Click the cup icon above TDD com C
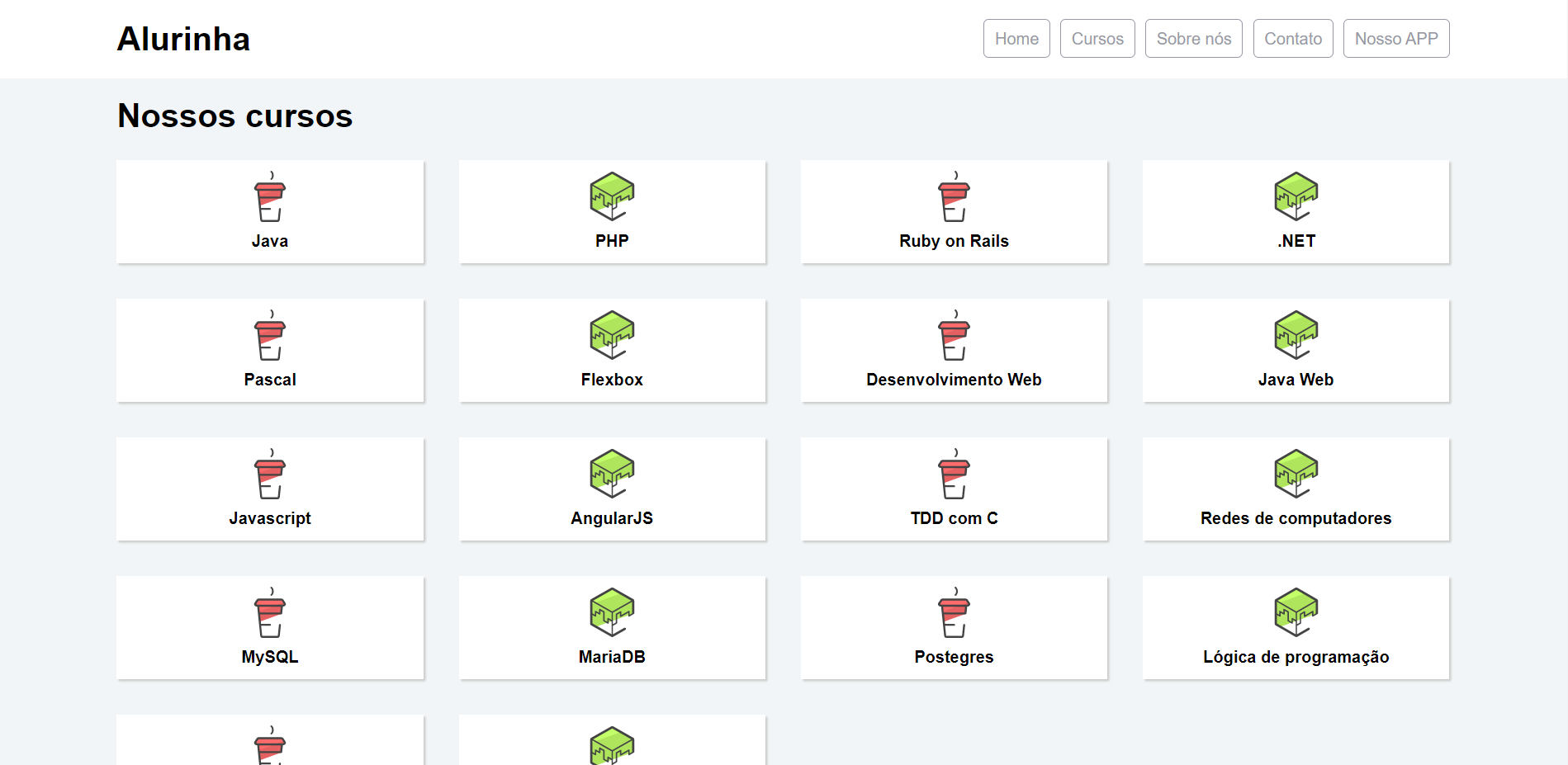 [954, 474]
